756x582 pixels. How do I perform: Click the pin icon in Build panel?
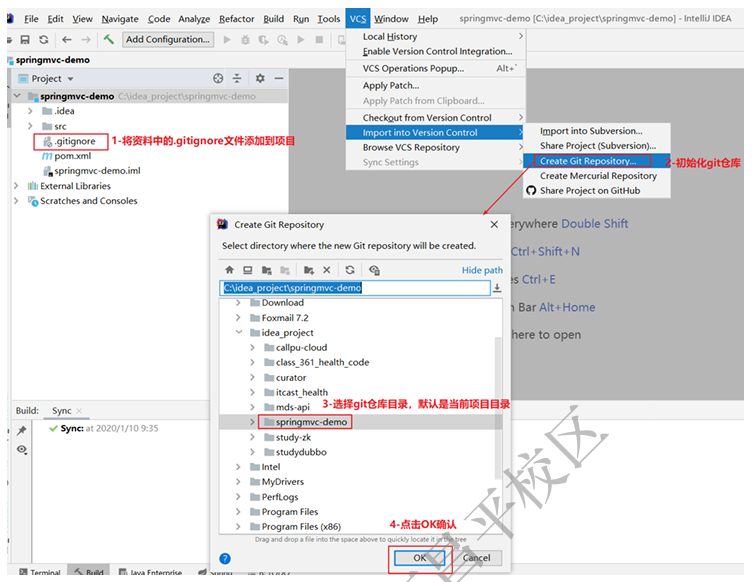22,430
